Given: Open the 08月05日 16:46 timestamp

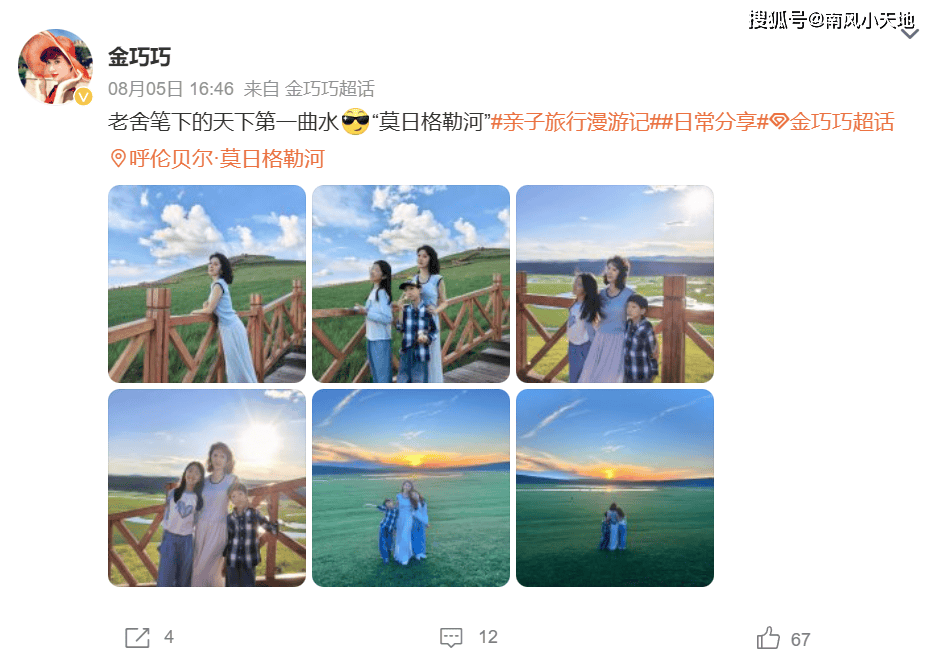Looking at the screenshot, I should pyautogui.click(x=171, y=89).
